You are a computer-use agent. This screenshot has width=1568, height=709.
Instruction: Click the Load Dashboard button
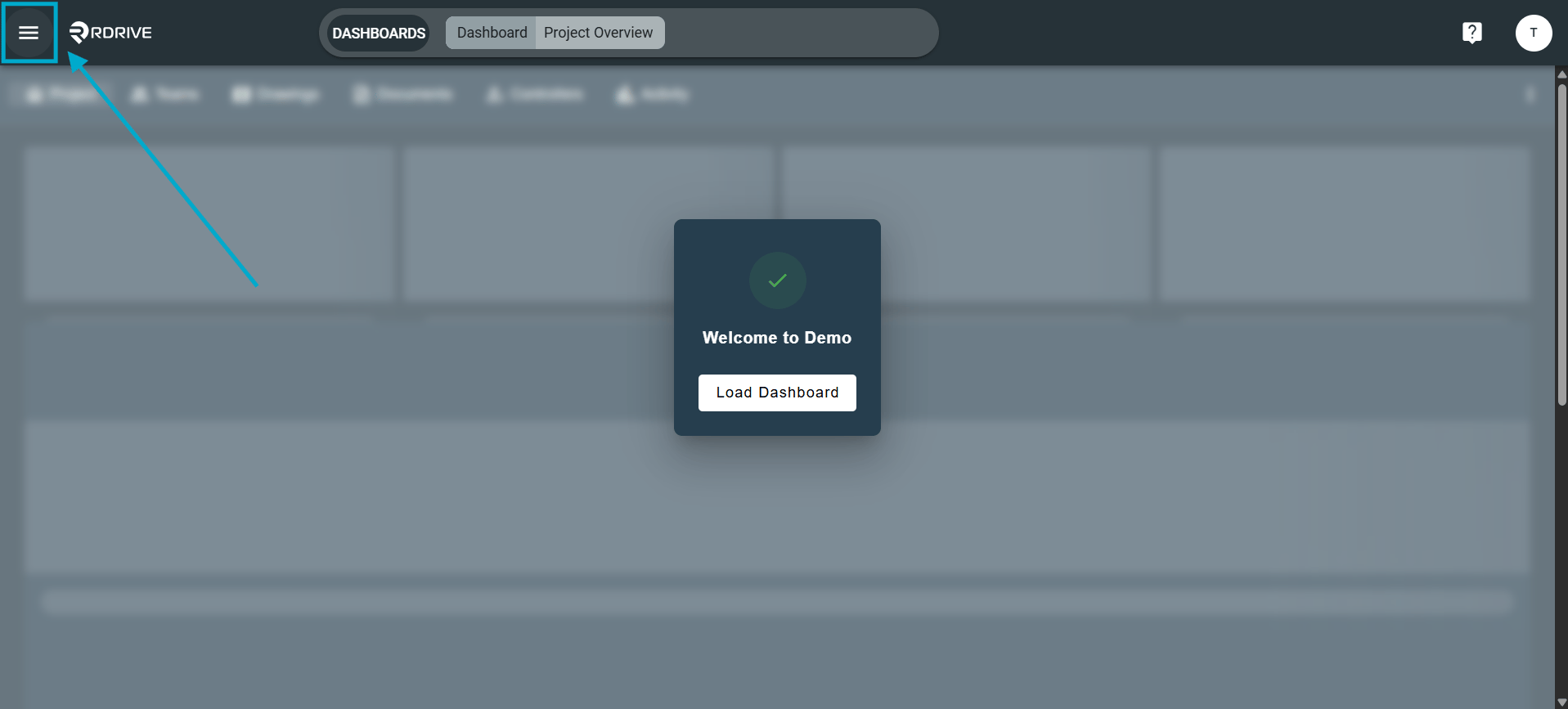click(x=777, y=393)
